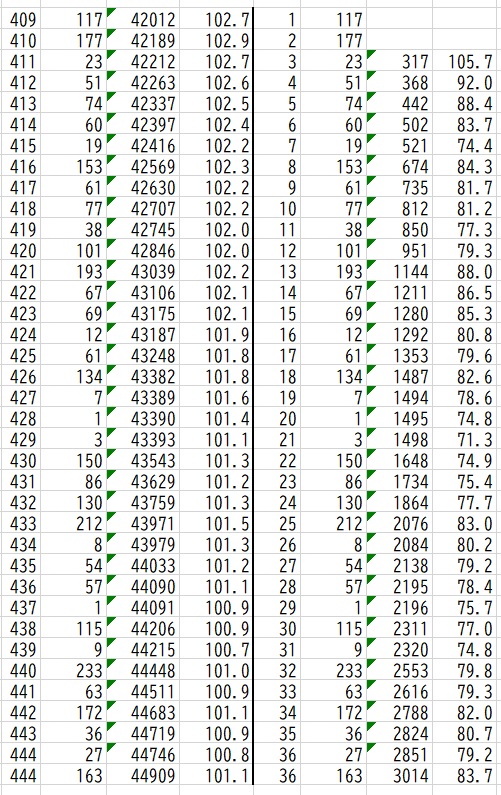This screenshot has height=795, width=501.
Task: Click cell with value 44909
Action: [143, 775]
